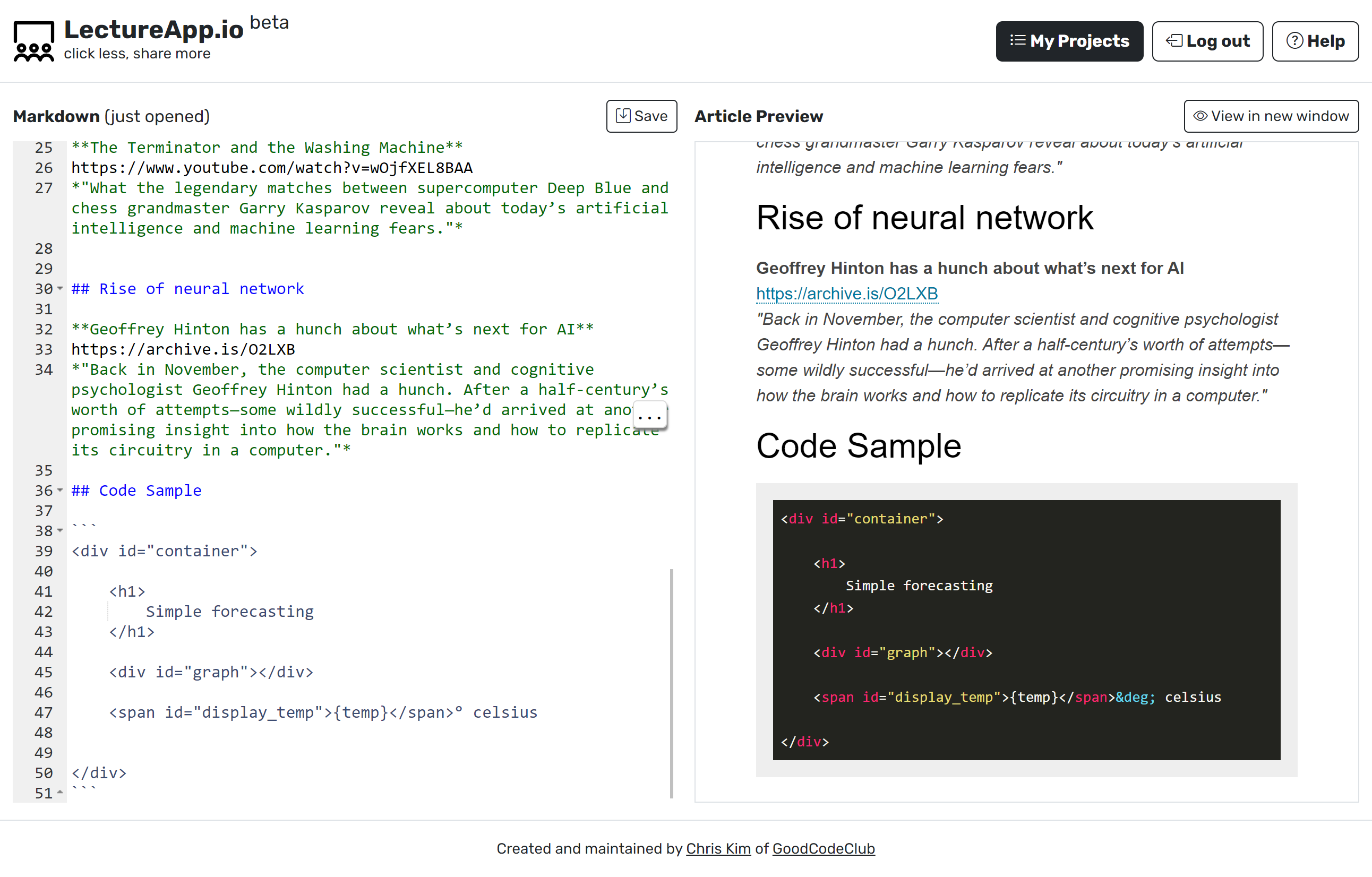The height and width of the screenshot is (877, 1372).
Task: Click the closing '</div>' on line 50
Action: pyautogui.click(x=99, y=773)
